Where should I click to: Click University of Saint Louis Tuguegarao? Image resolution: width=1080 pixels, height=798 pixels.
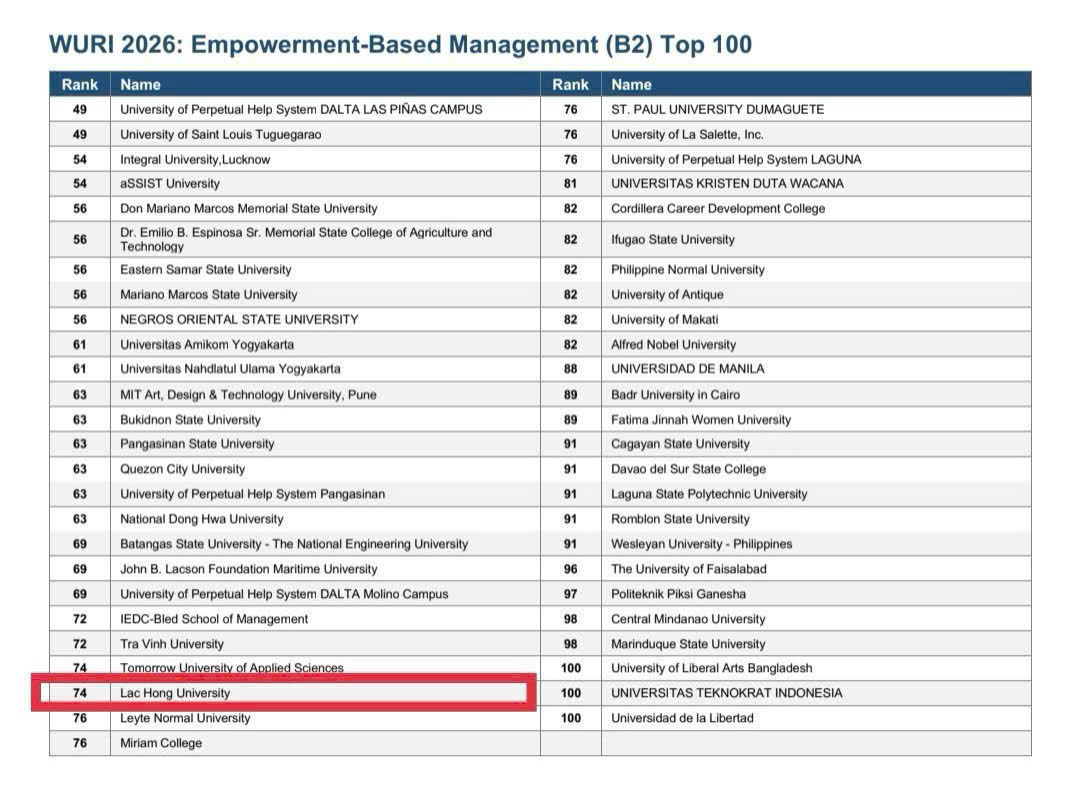pyautogui.click(x=220, y=134)
